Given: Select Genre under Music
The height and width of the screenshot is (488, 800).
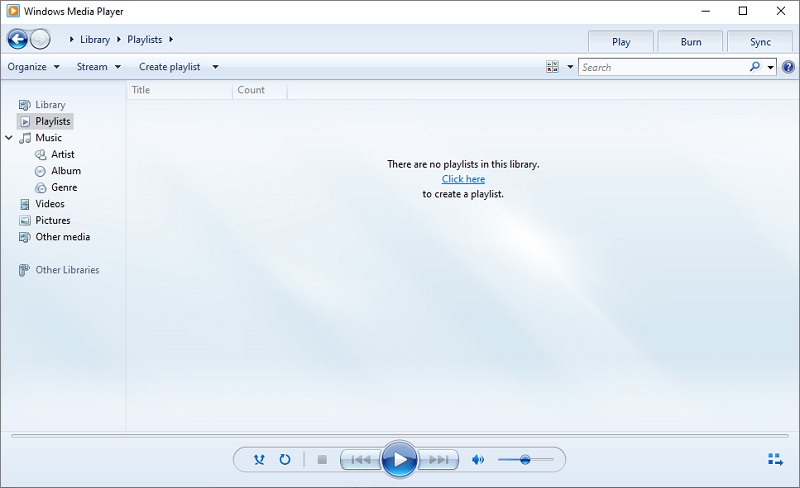Looking at the screenshot, I should pos(64,187).
